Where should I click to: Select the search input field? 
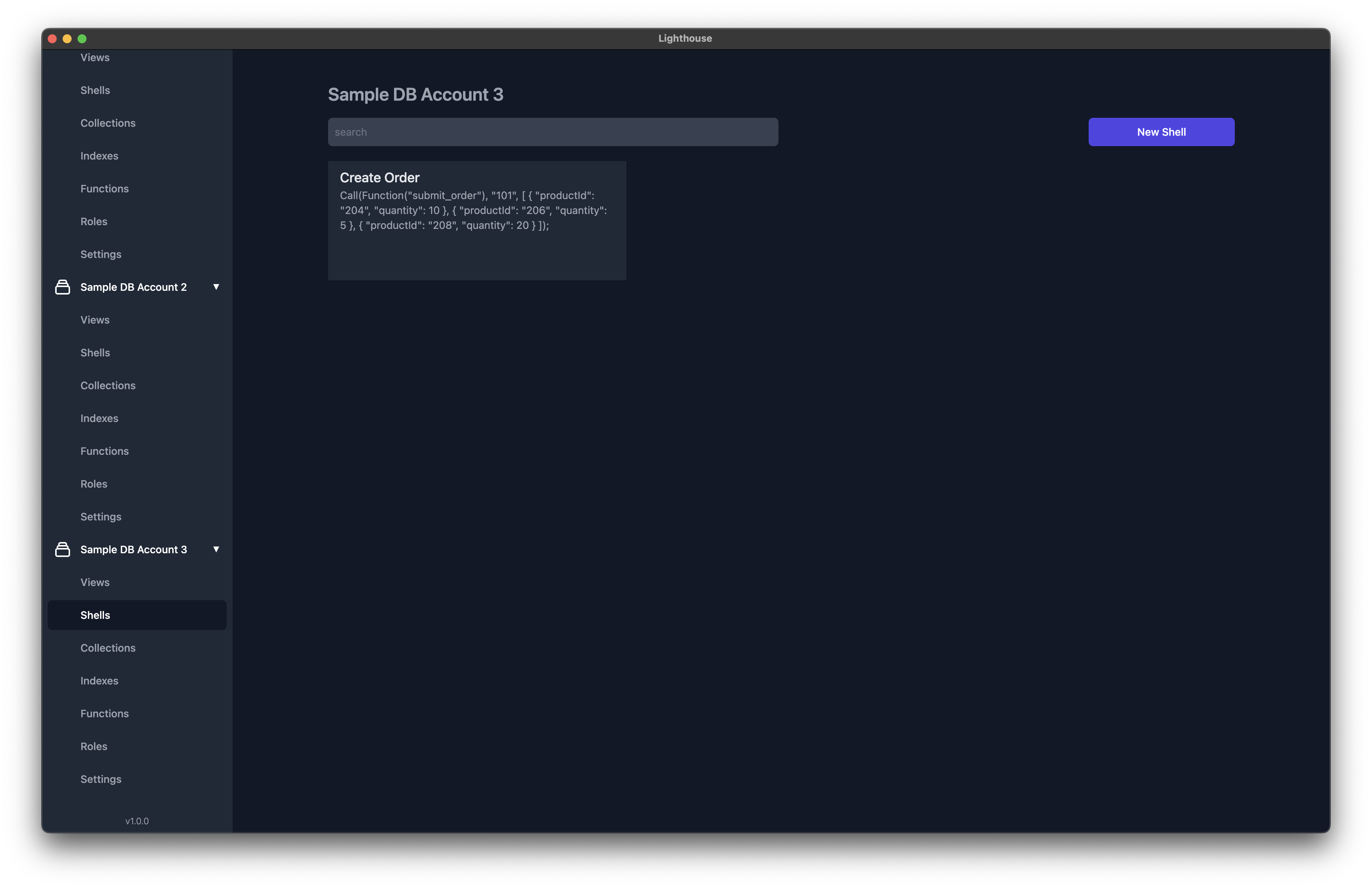[552, 131]
